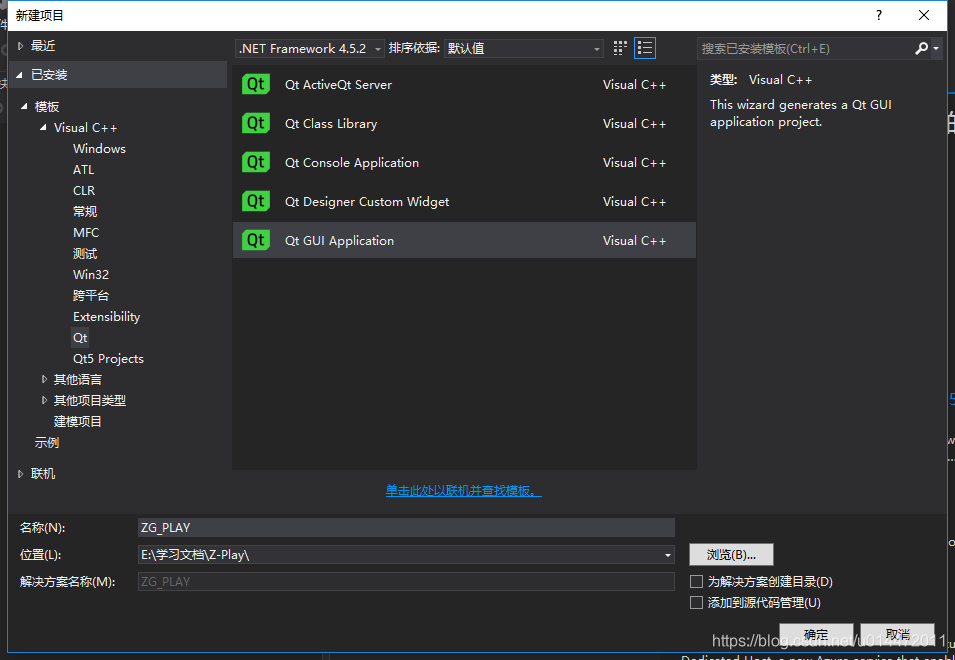Confirm with the 确定 button
Viewport: 955px width, 660px height.
[816, 634]
